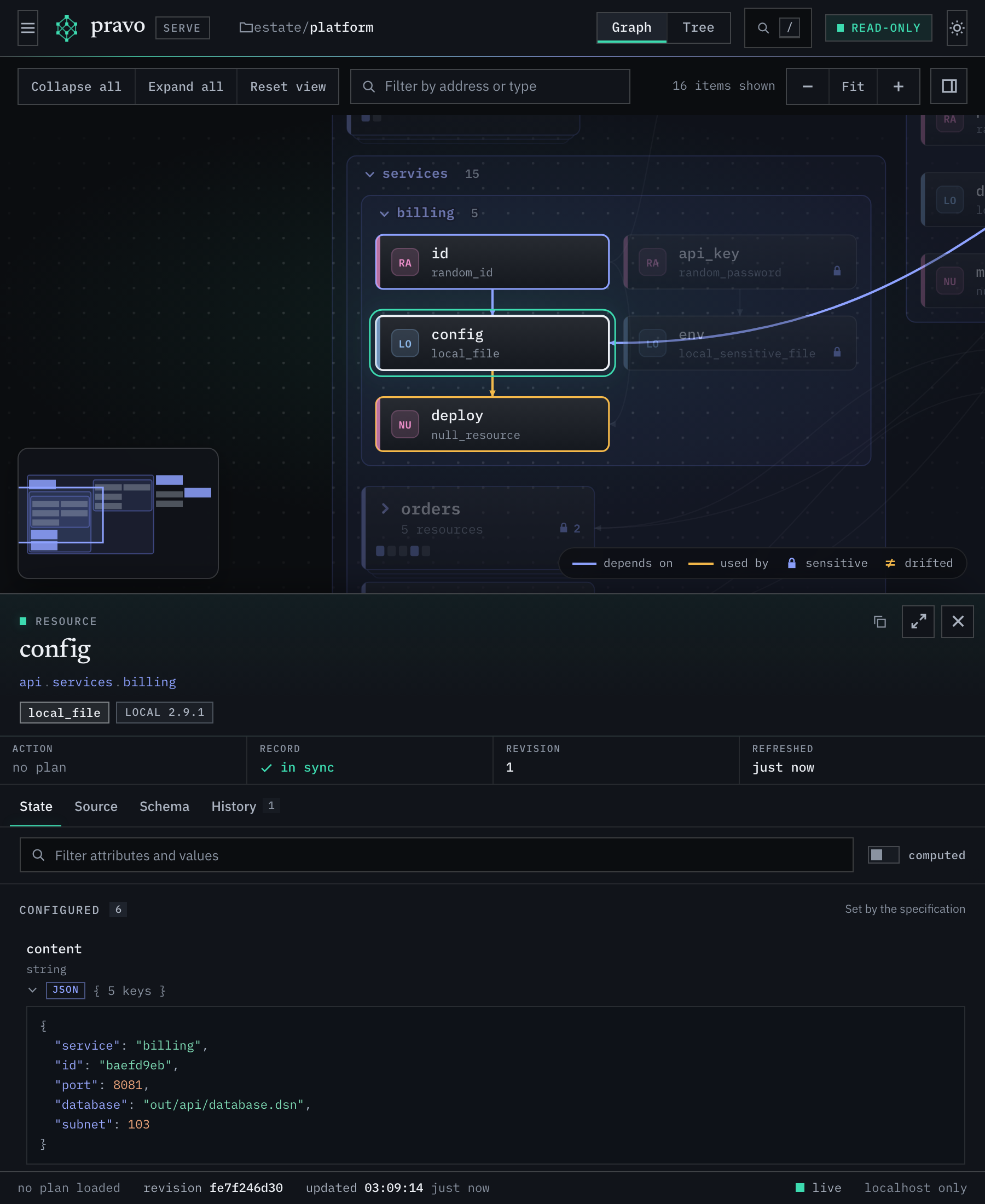Zoom in with the plus button

[898, 86]
